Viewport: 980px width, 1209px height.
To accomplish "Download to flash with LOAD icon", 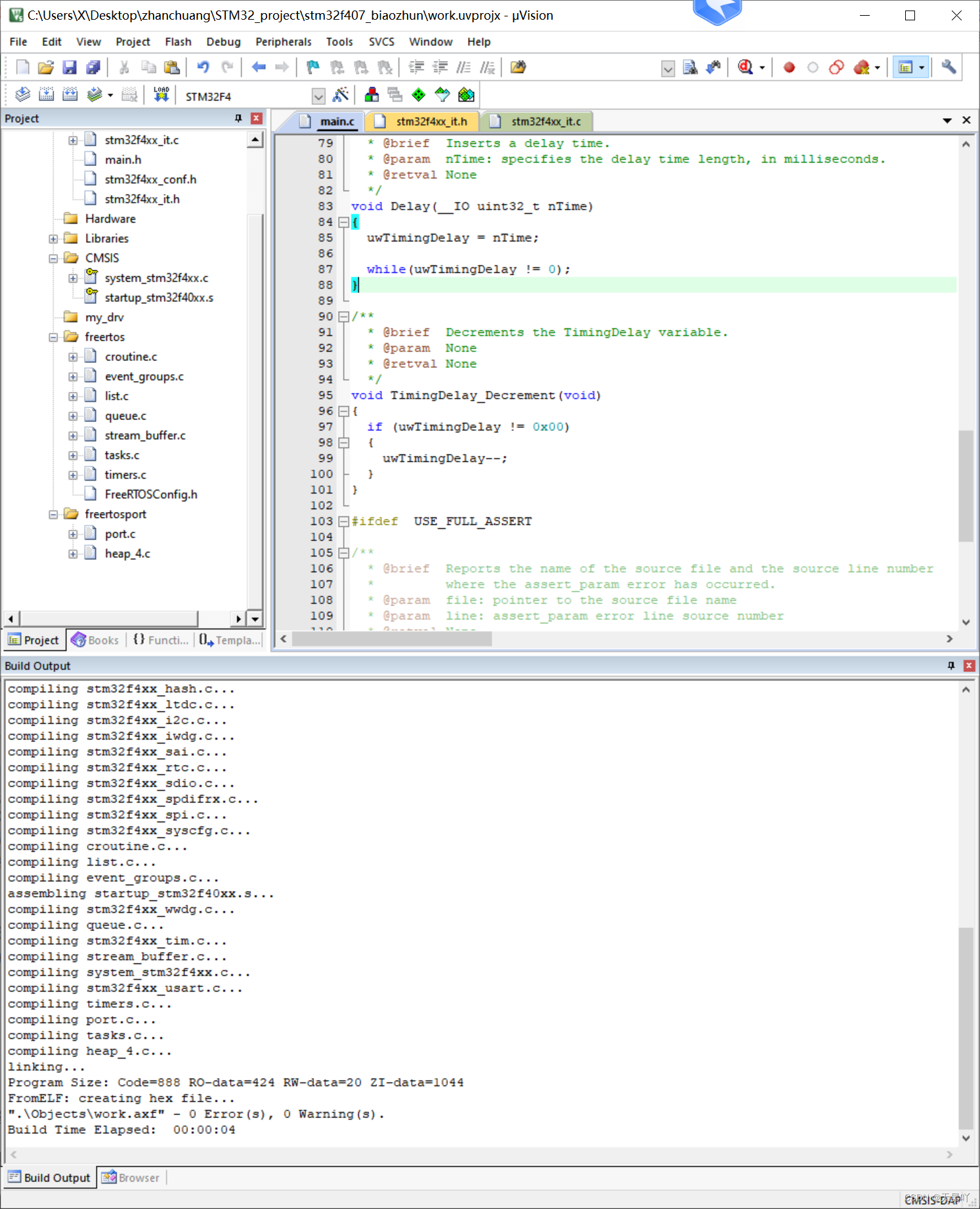I will pyautogui.click(x=161, y=95).
